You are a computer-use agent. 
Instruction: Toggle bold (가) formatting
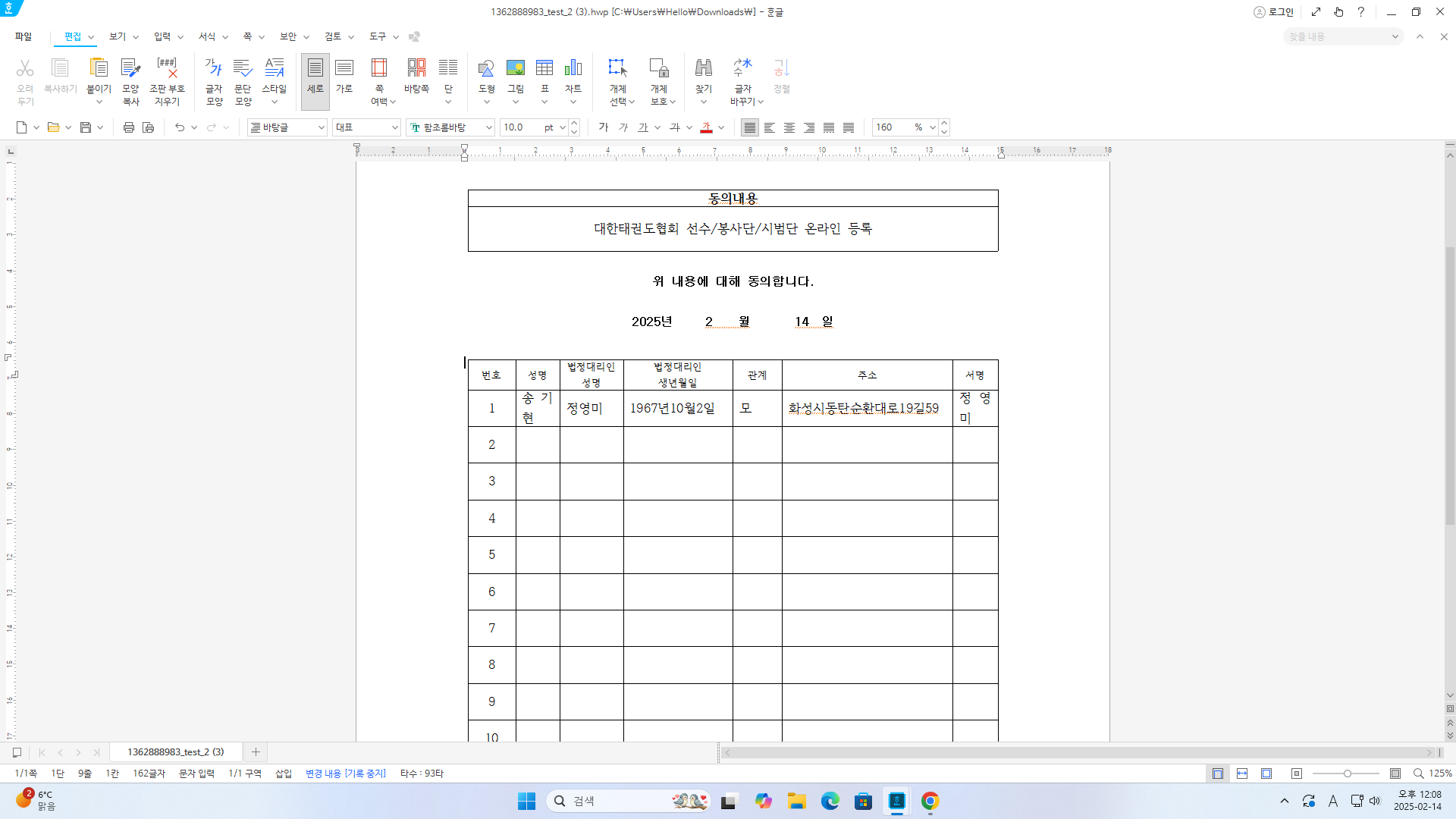(604, 127)
